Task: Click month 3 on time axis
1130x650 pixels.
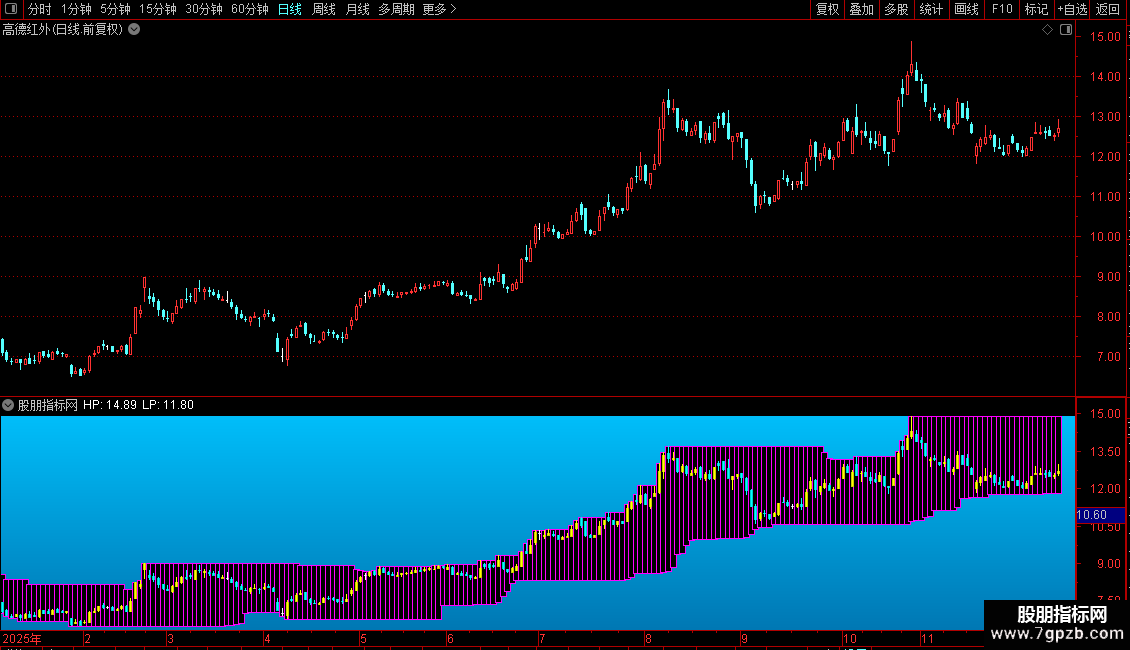Action: [170, 638]
